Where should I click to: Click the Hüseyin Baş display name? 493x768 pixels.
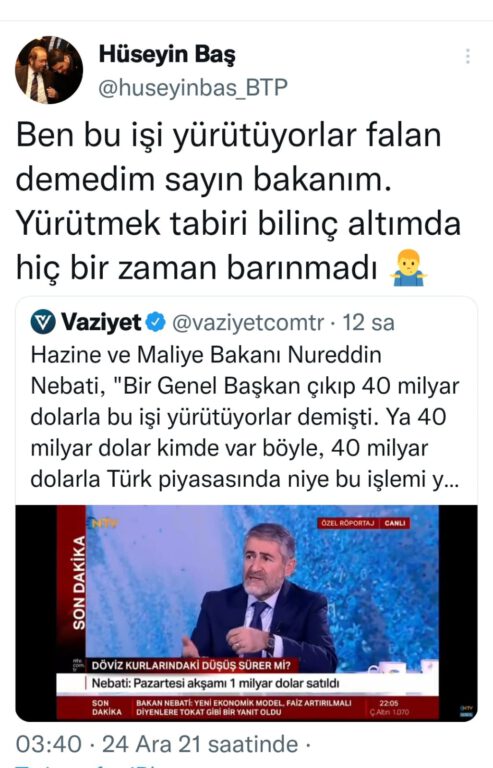(167, 54)
